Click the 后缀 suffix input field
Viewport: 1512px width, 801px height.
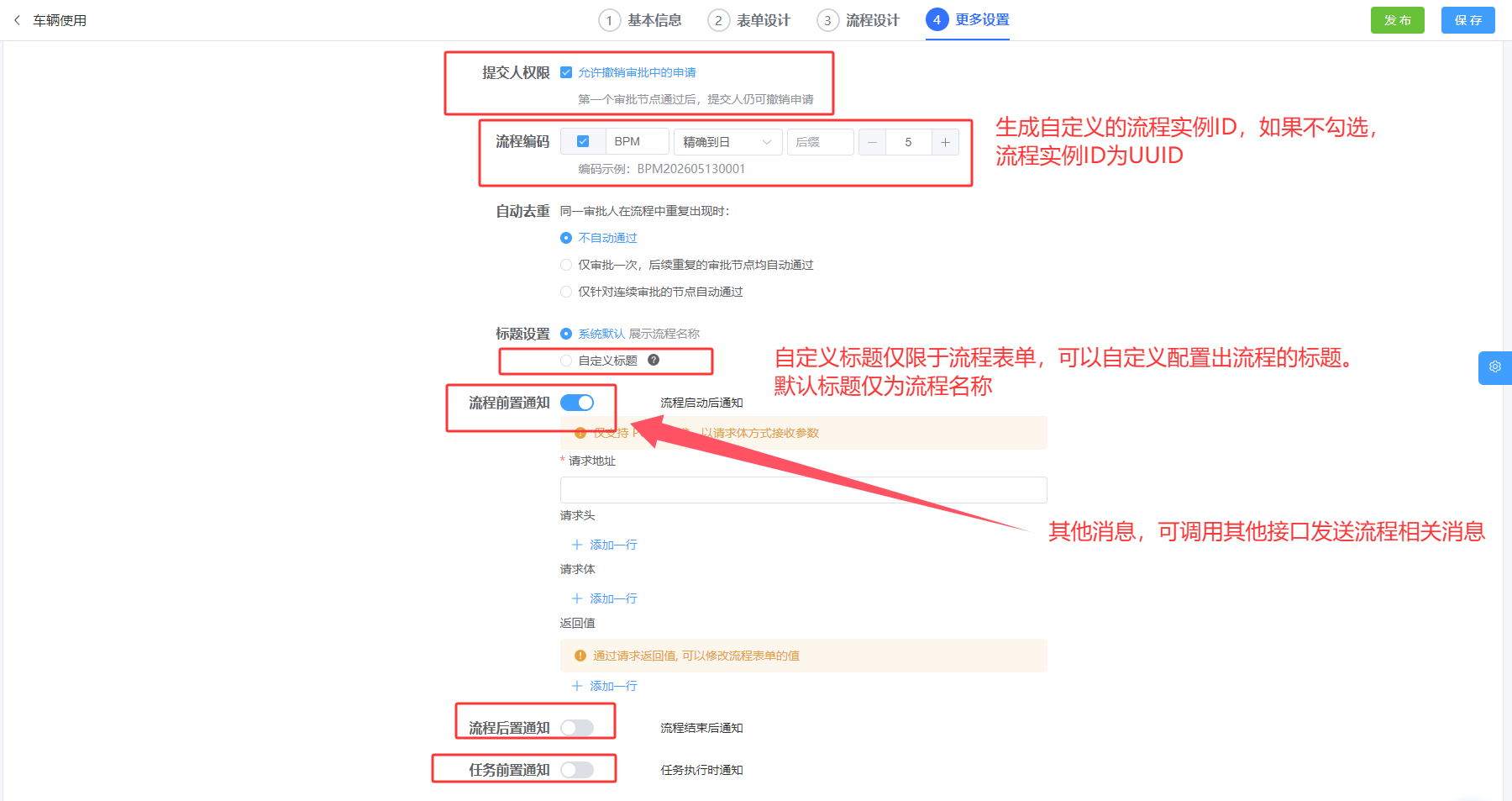(x=821, y=142)
